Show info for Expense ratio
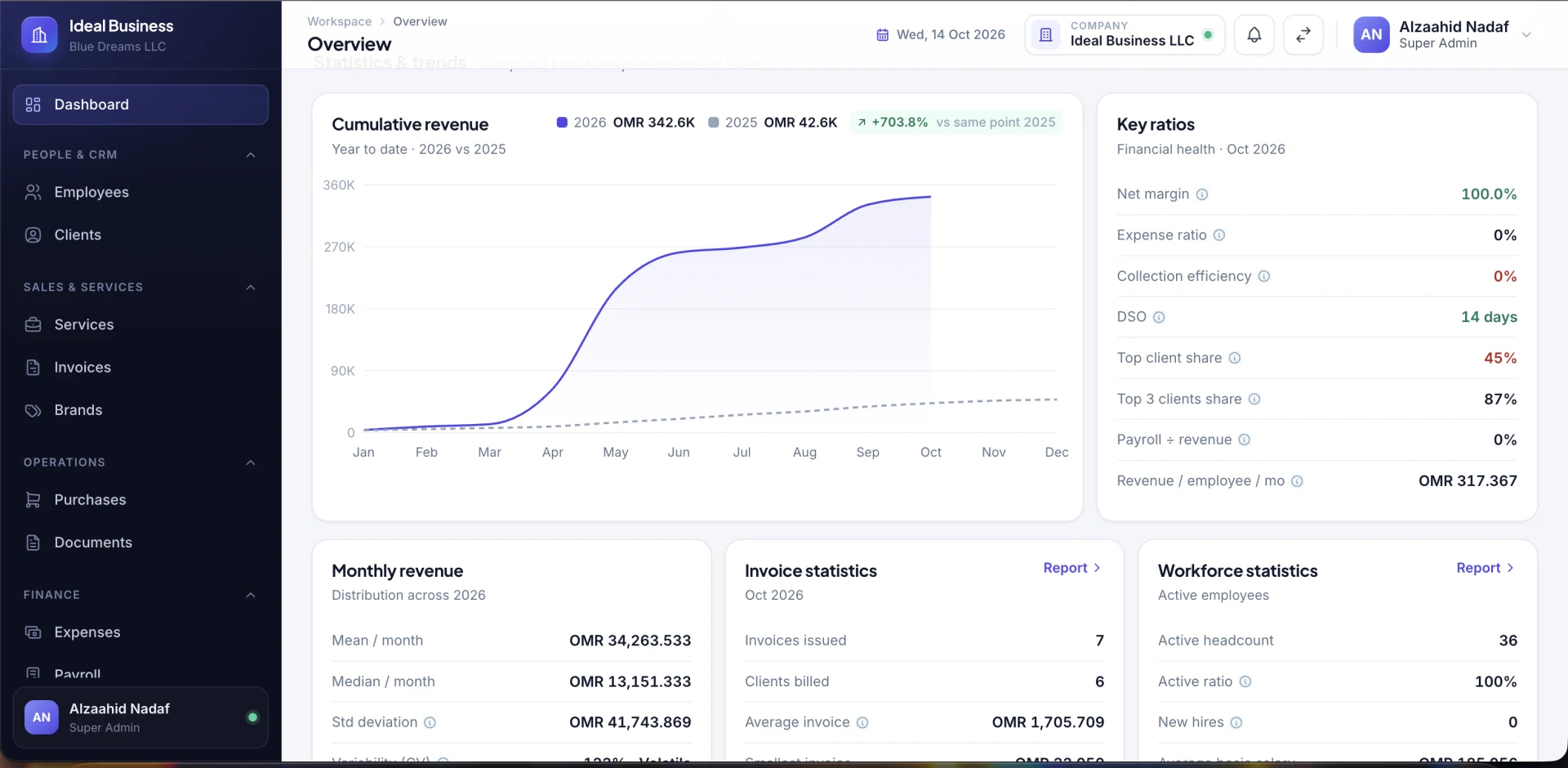The width and height of the screenshot is (1568, 768). pyautogui.click(x=1219, y=235)
